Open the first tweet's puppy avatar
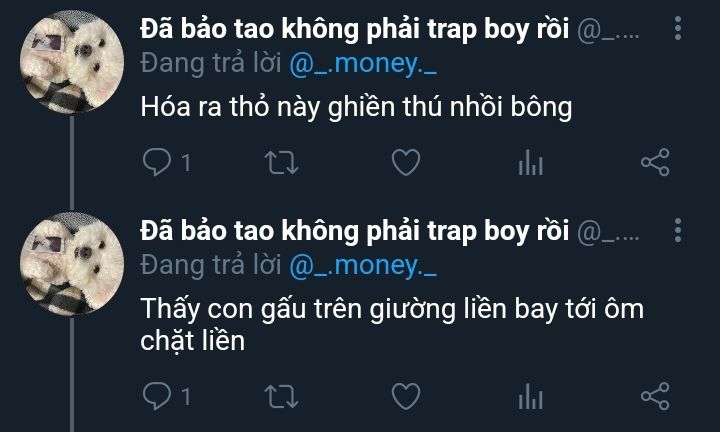The image size is (720, 432). [72, 62]
